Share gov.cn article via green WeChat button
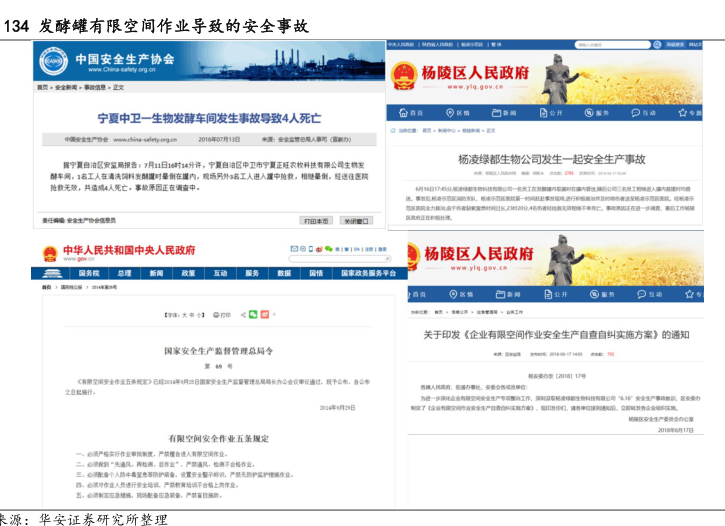This screenshot has width=725, height=526. (253, 315)
